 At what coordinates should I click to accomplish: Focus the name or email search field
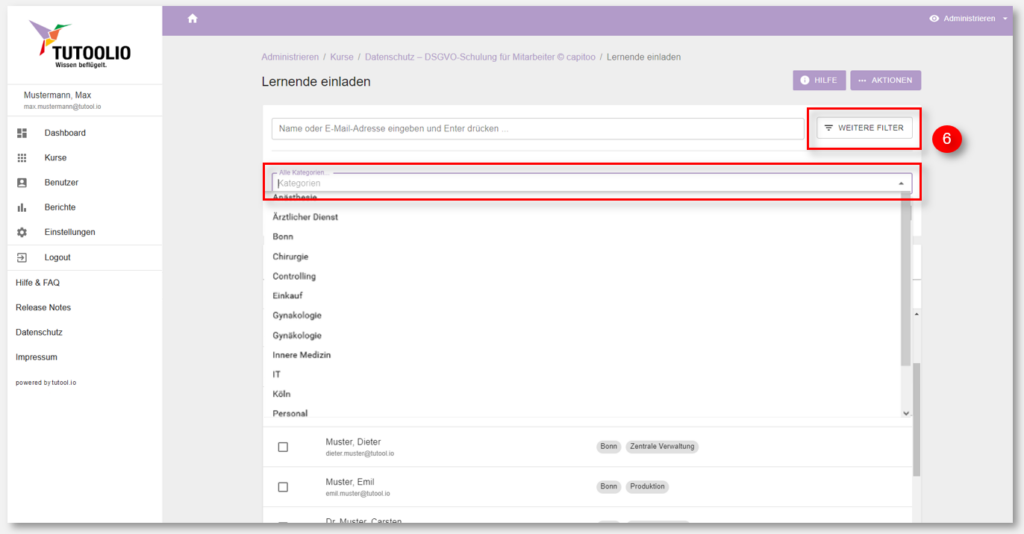[537, 129]
